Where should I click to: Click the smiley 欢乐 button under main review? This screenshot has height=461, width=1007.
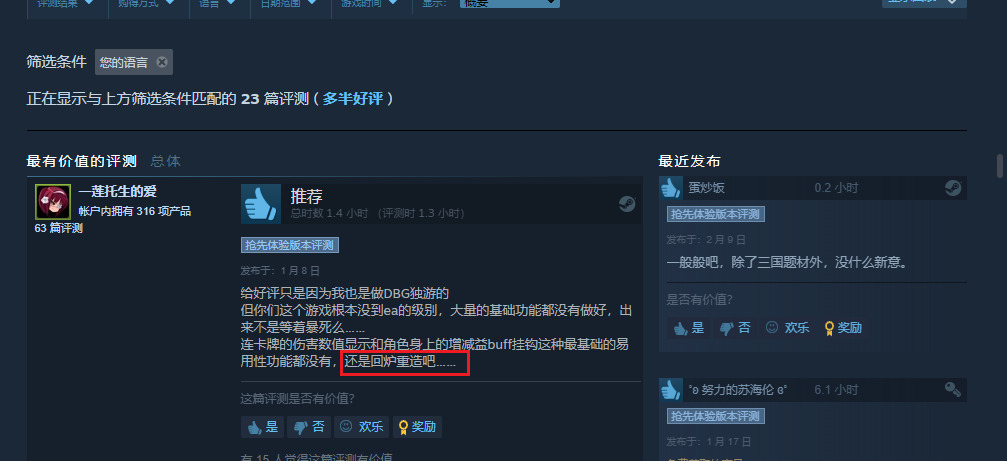(361, 426)
